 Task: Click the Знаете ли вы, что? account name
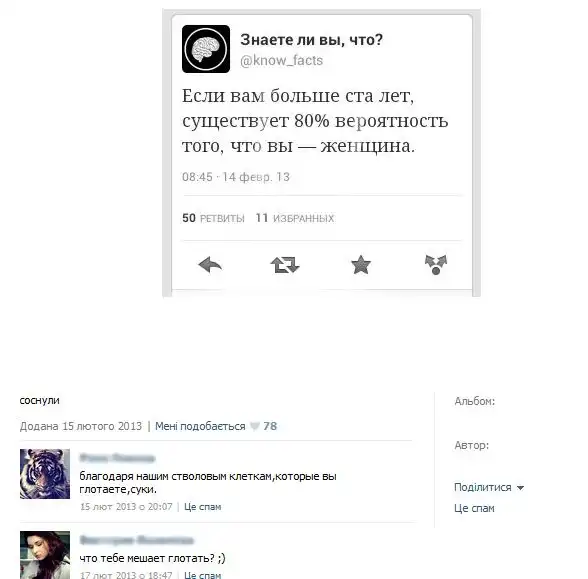(312, 40)
